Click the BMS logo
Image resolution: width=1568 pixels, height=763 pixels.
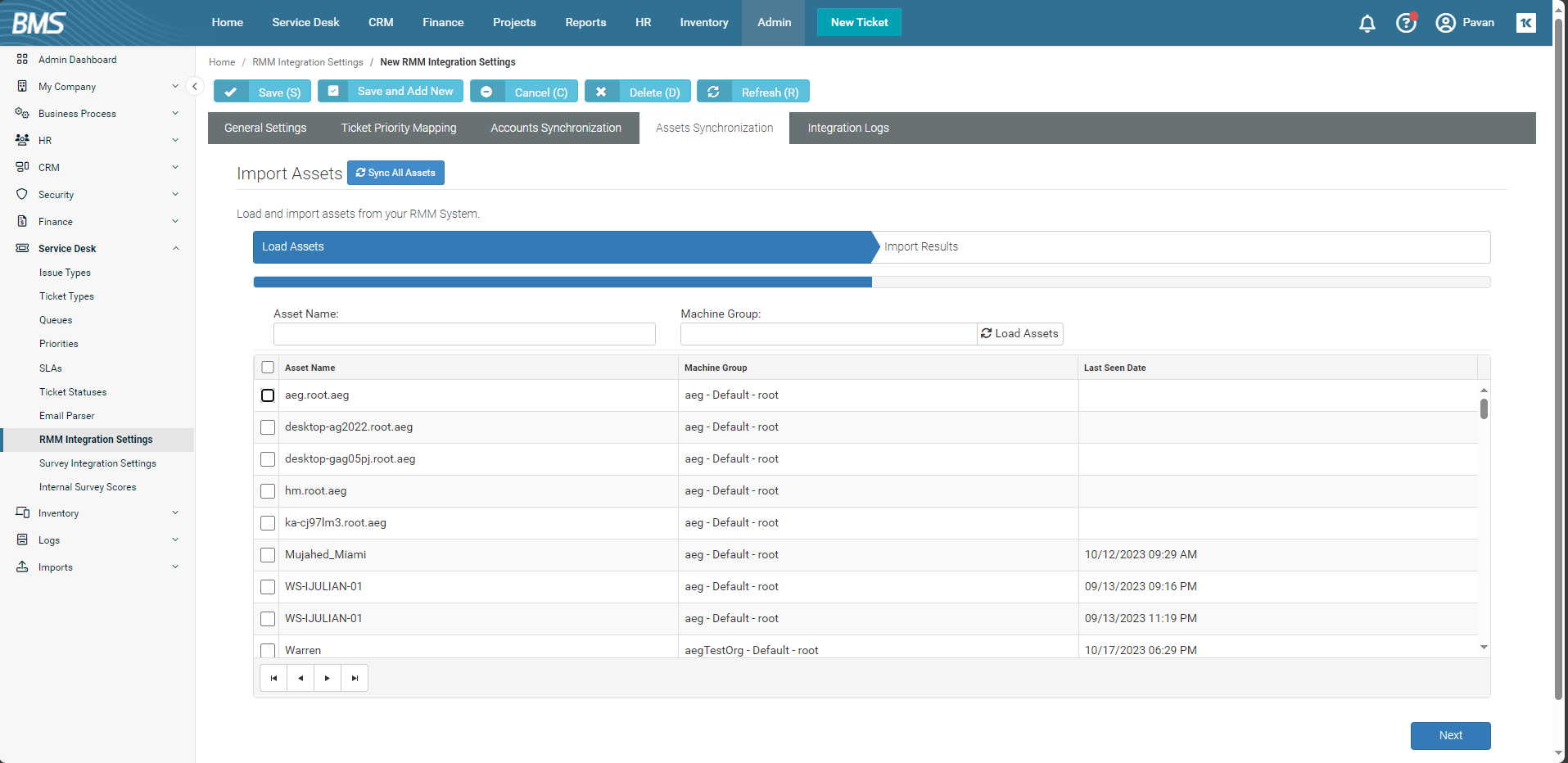pos(38,23)
